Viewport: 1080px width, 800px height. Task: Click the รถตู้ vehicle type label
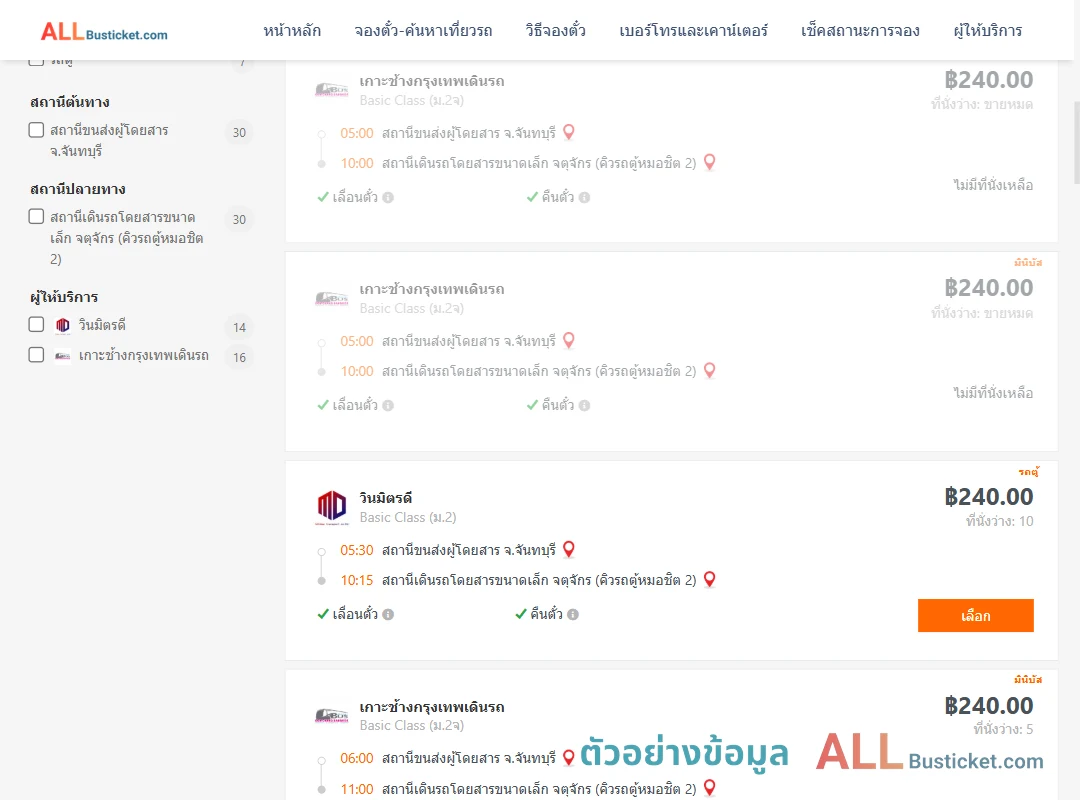1028,472
